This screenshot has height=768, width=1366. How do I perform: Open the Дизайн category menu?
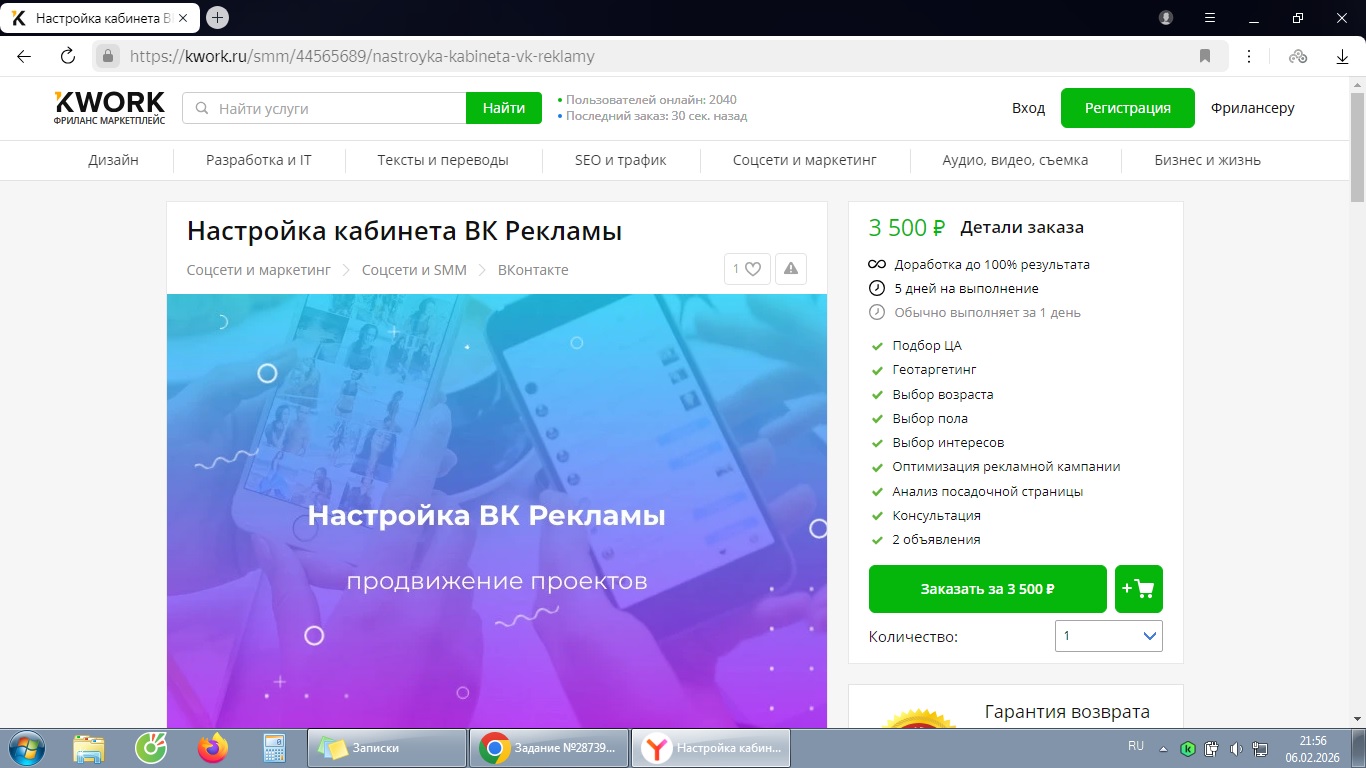point(113,160)
